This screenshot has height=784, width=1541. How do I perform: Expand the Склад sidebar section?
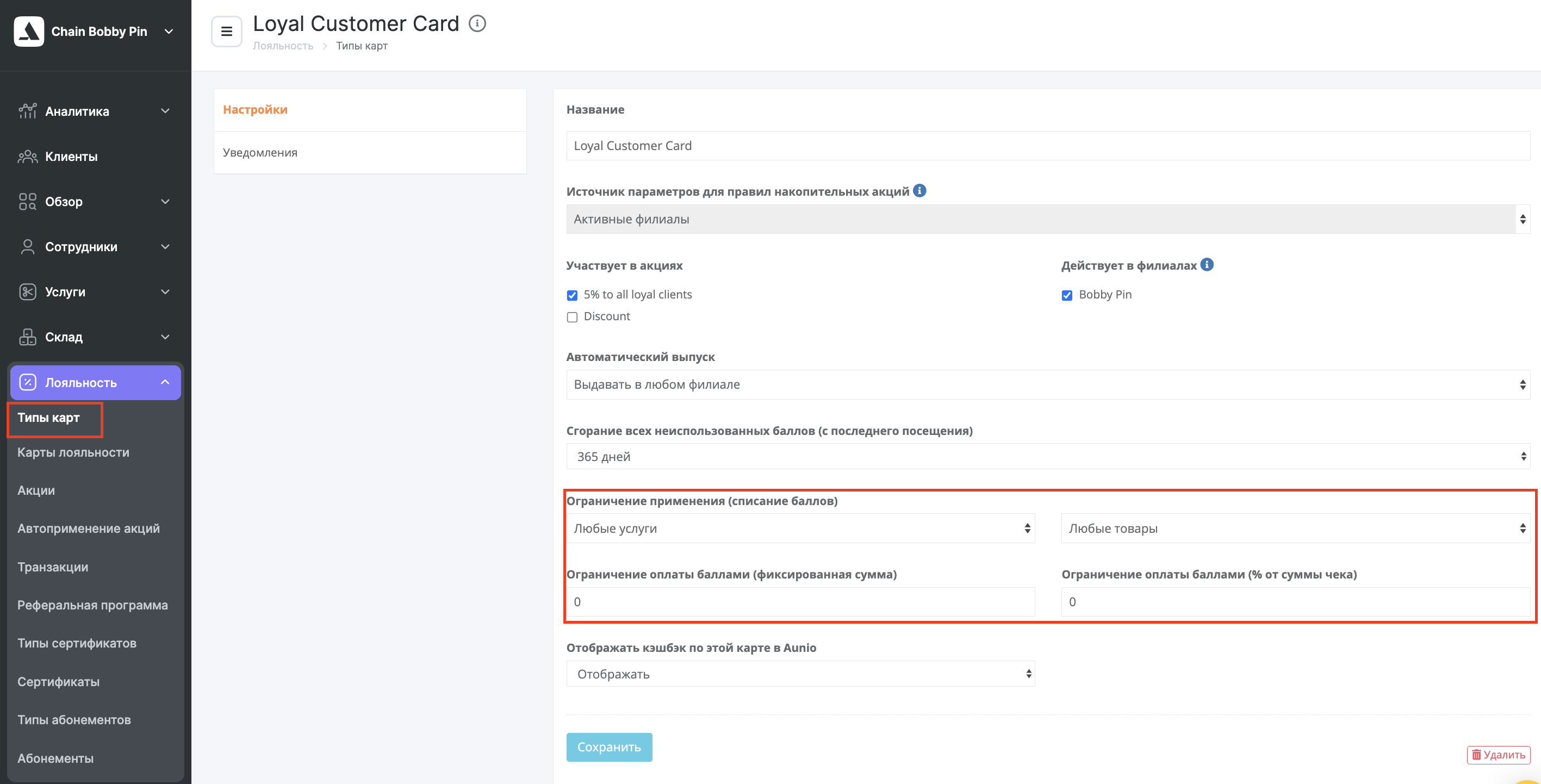166,337
